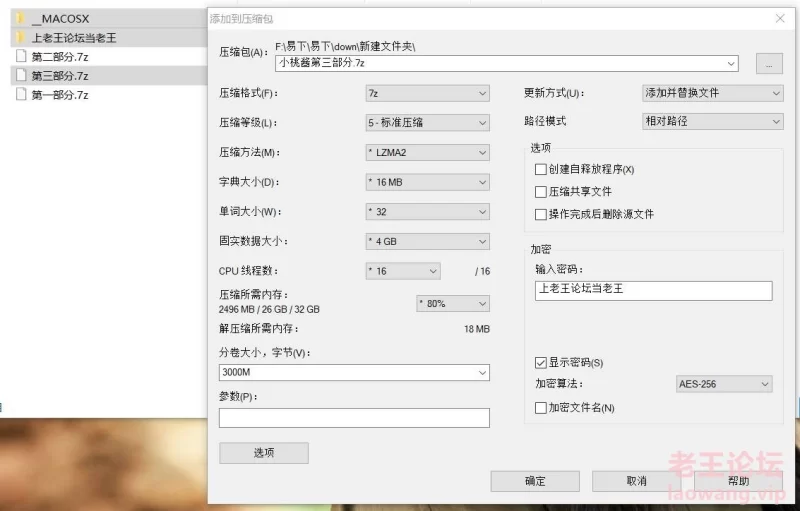Click the file icon of 第三部分.7z
800x511 pixels.
(21, 75)
